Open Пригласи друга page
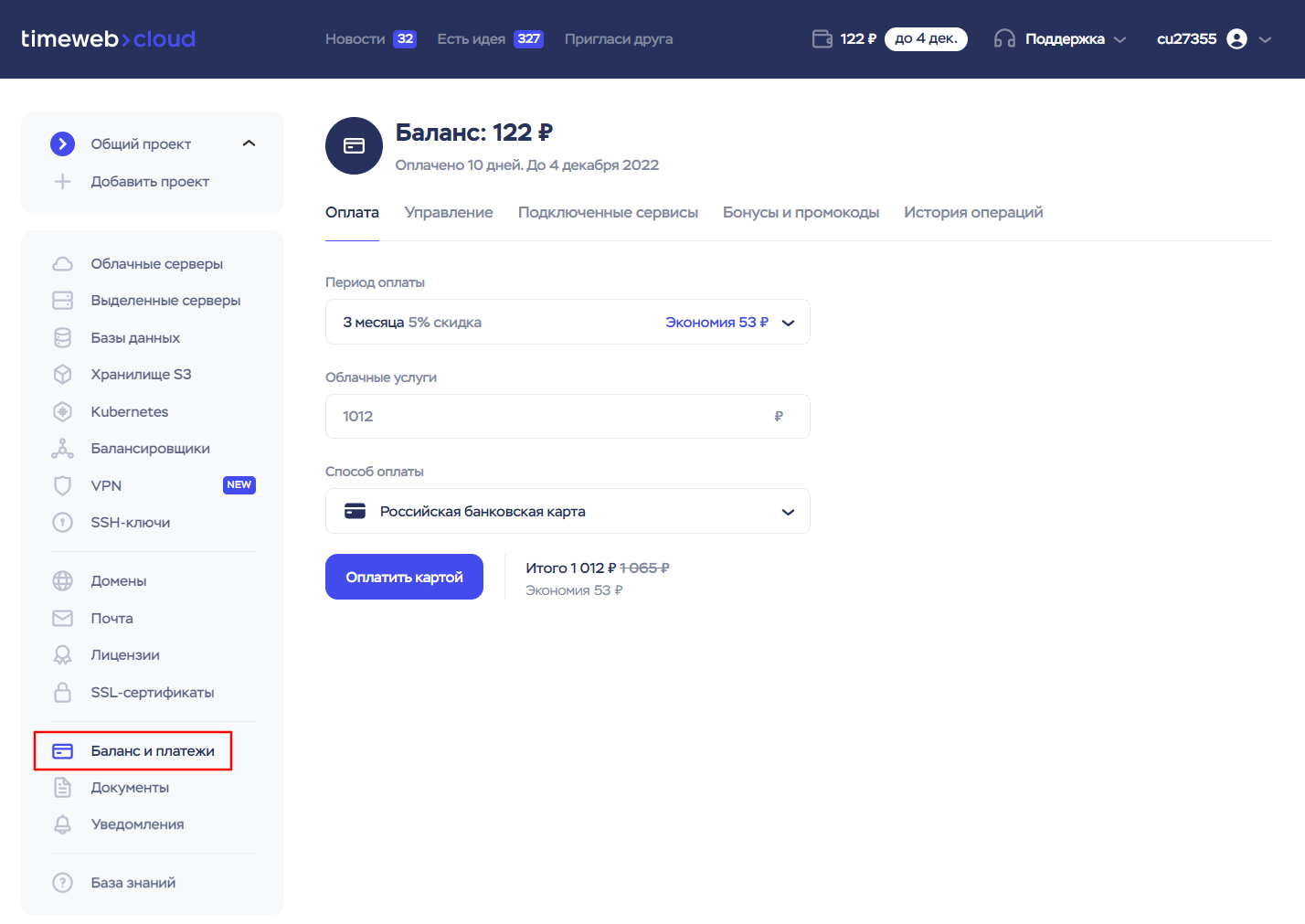The height and width of the screenshot is (924, 1305). (x=619, y=38)
